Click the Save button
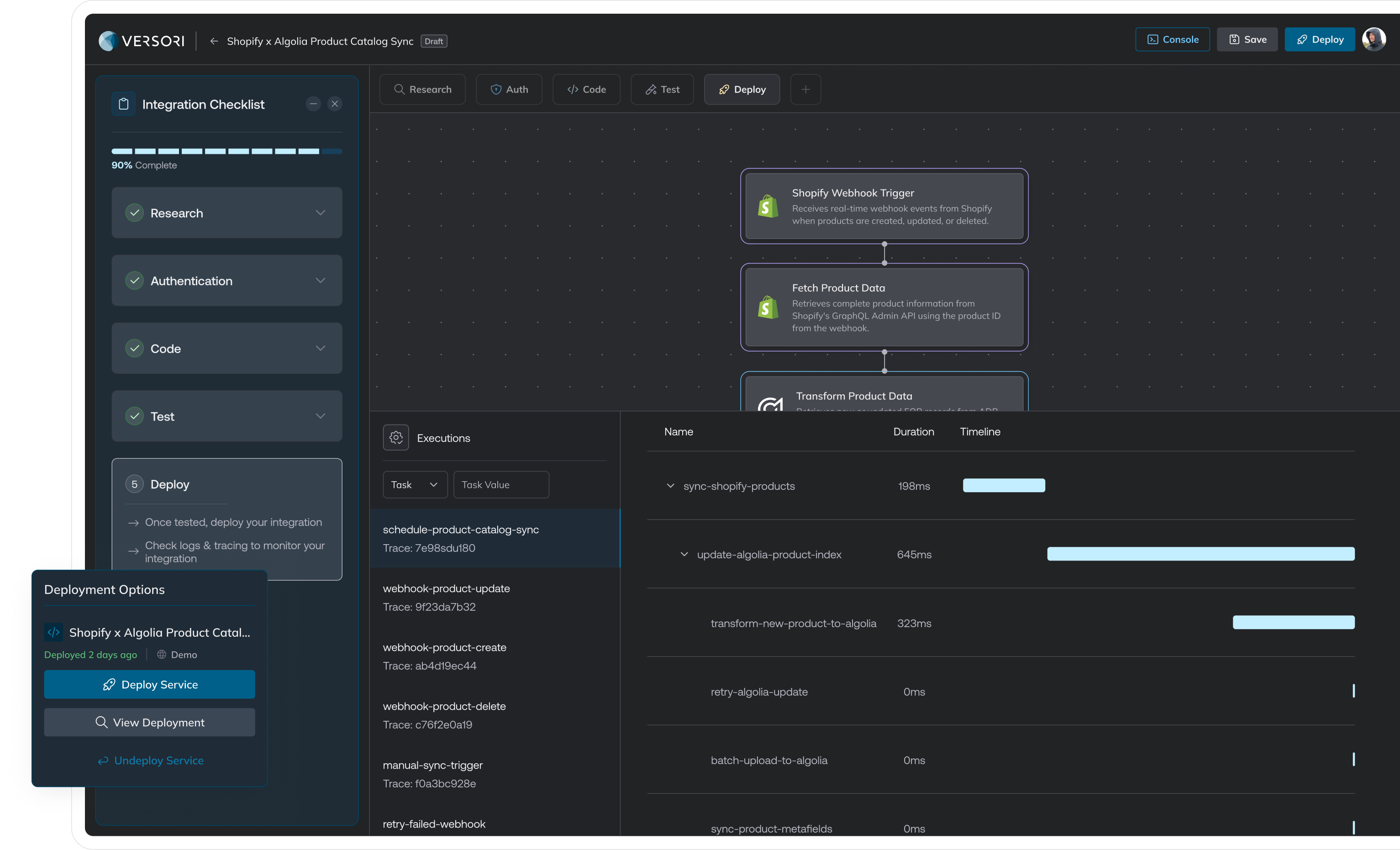This screenshot has height=850, width=1400. point(1247,39)
